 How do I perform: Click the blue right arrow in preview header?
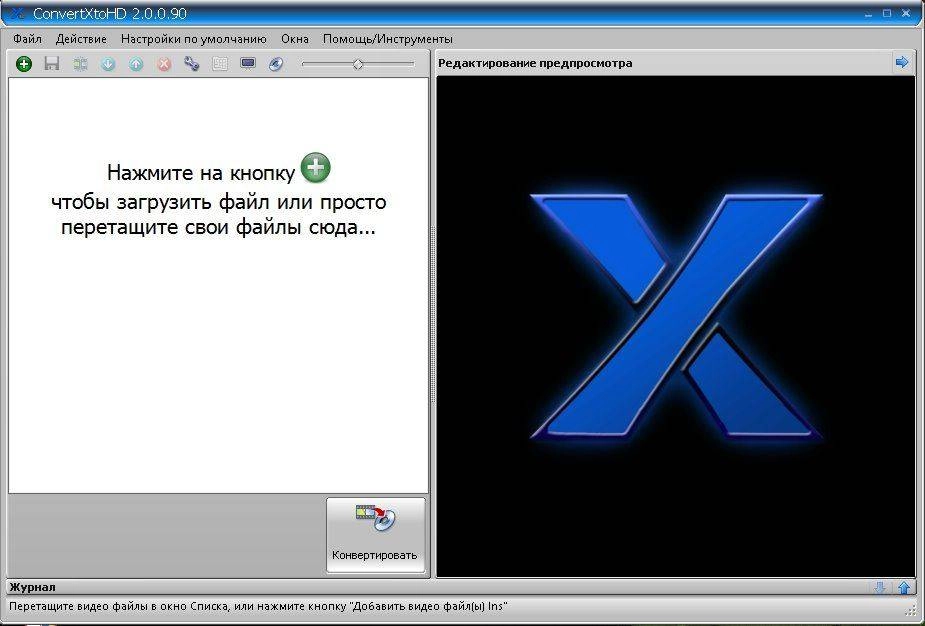click(902, 62)
